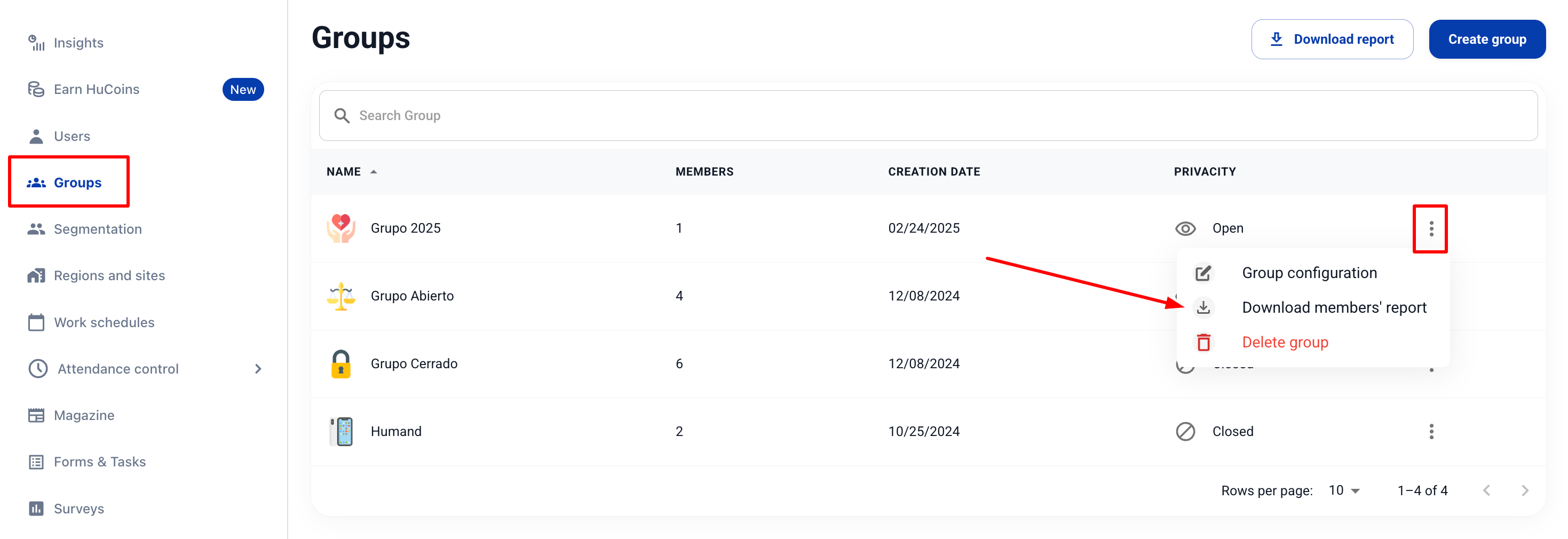The width and height of the screenshot is (1568, 539).
Task: Click the Attendance control clock icon
Action: click(x=38, y=369)
